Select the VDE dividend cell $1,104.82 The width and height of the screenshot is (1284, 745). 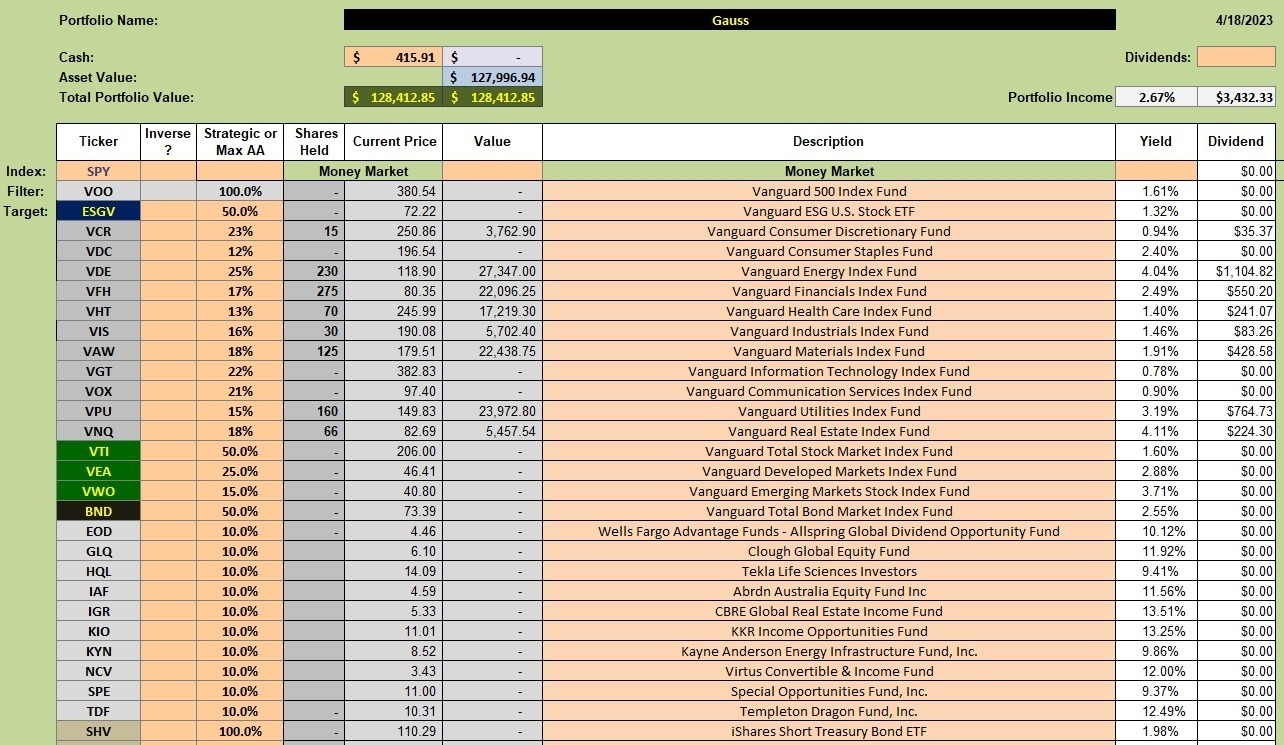tap(1236, 271)
